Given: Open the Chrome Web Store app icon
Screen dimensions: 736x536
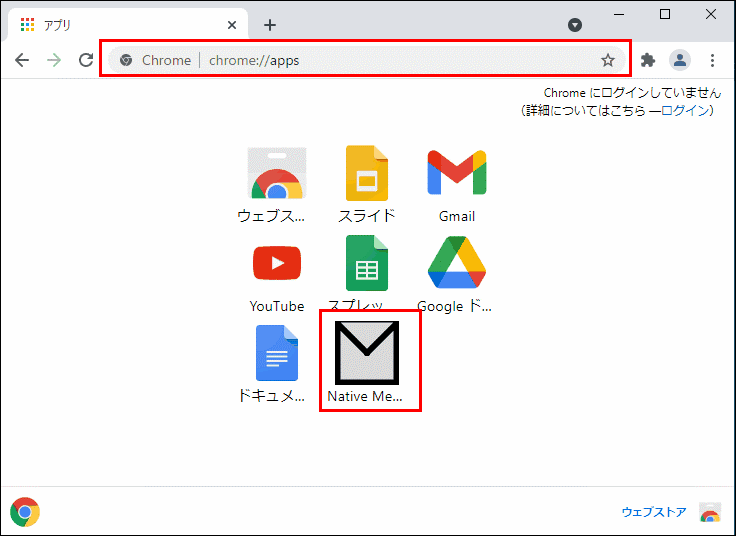Looking at the screenshot, I should click(276, 173).
